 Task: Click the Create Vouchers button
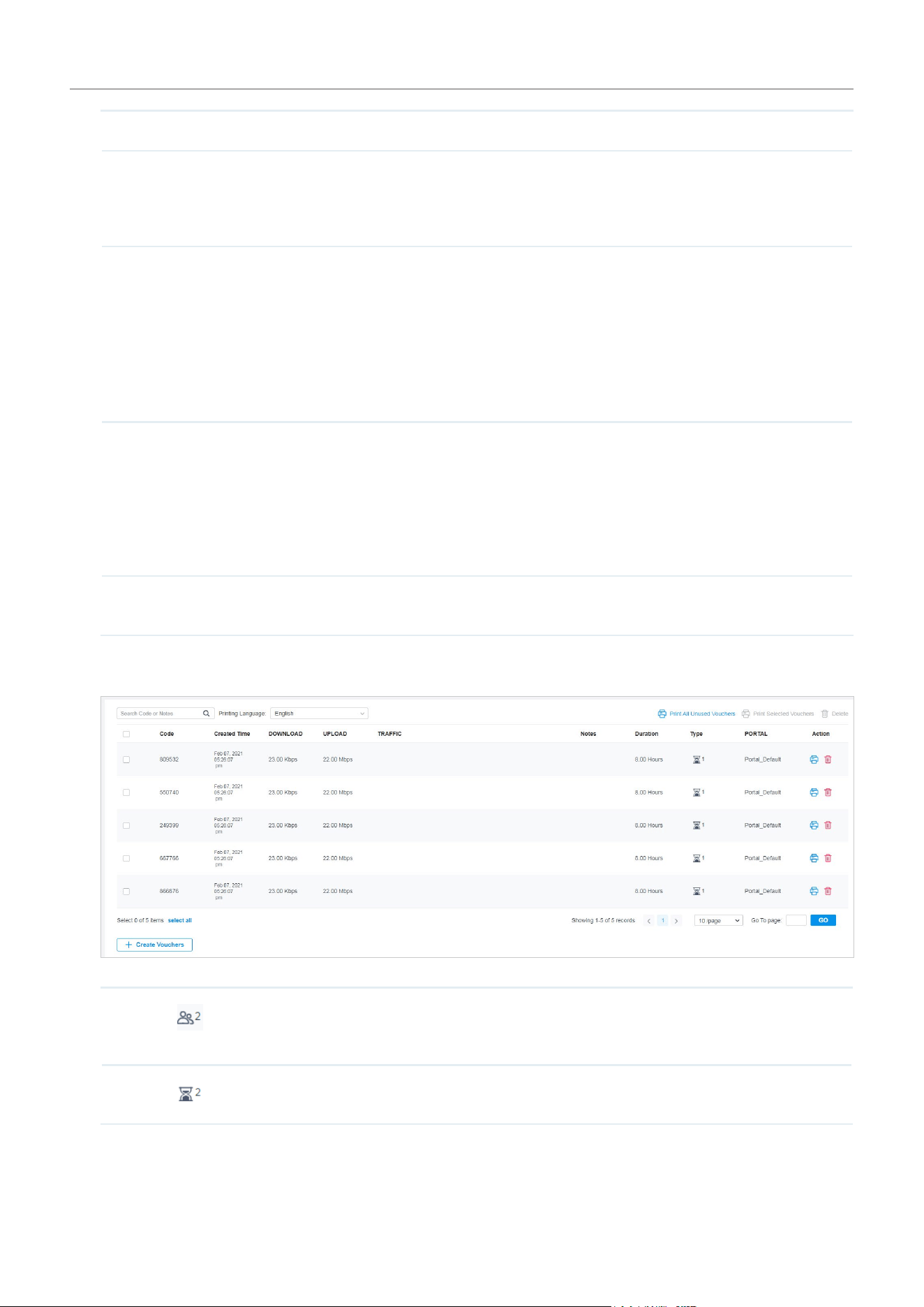(x=154, y=945)
